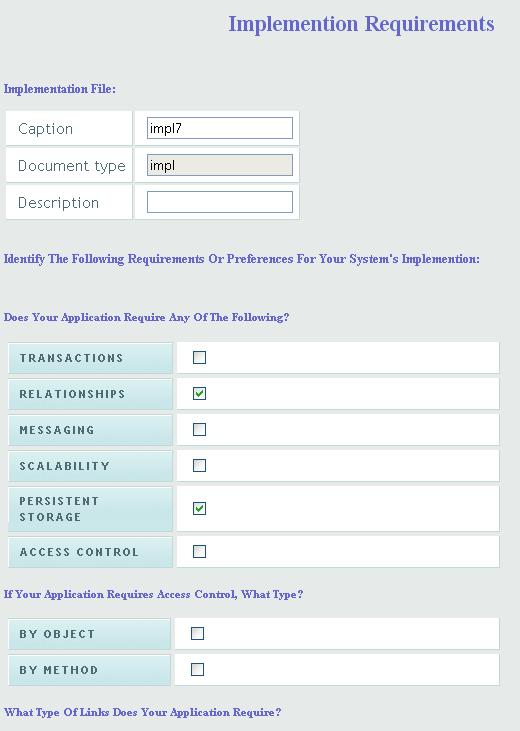Click the Messaging label cell

90,430
